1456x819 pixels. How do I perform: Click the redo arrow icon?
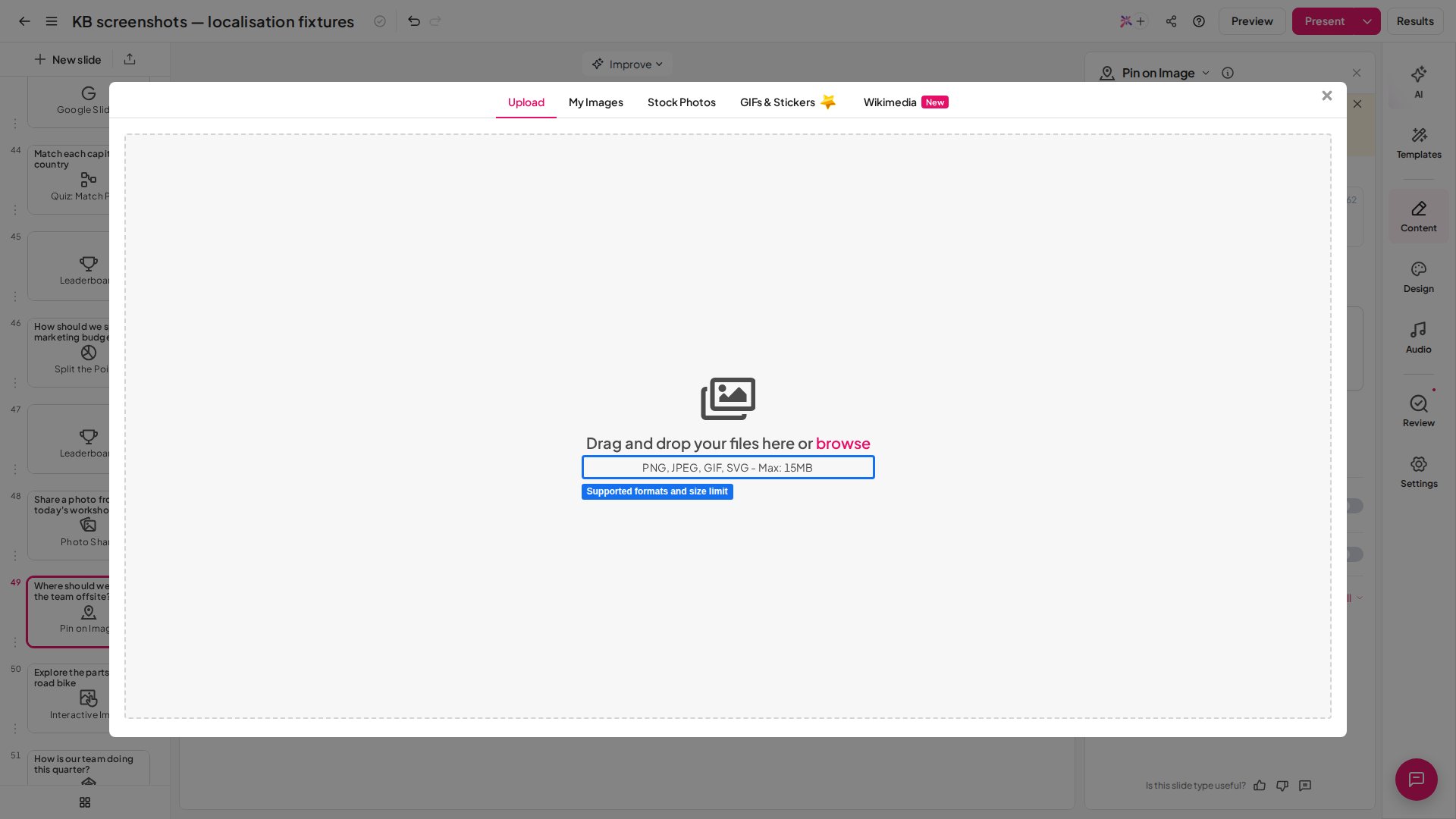[x=435, y=21]
